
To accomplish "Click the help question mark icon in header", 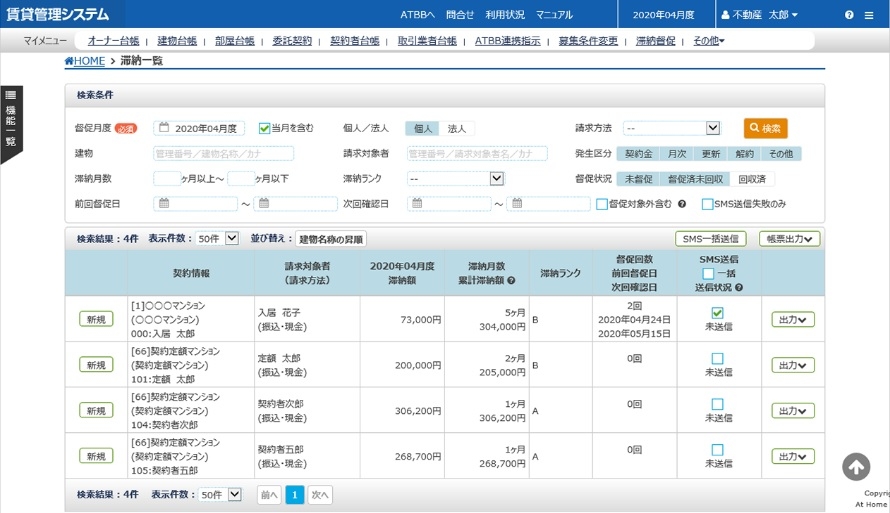I will (849, 15).
